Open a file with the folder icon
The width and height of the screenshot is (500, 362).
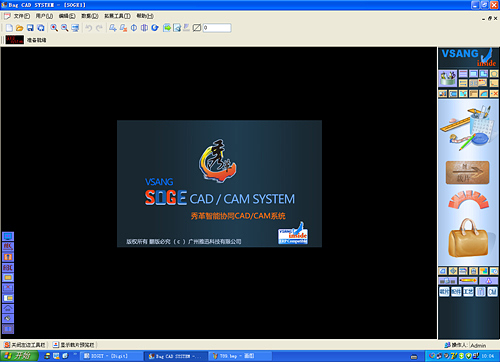[20, 28]
